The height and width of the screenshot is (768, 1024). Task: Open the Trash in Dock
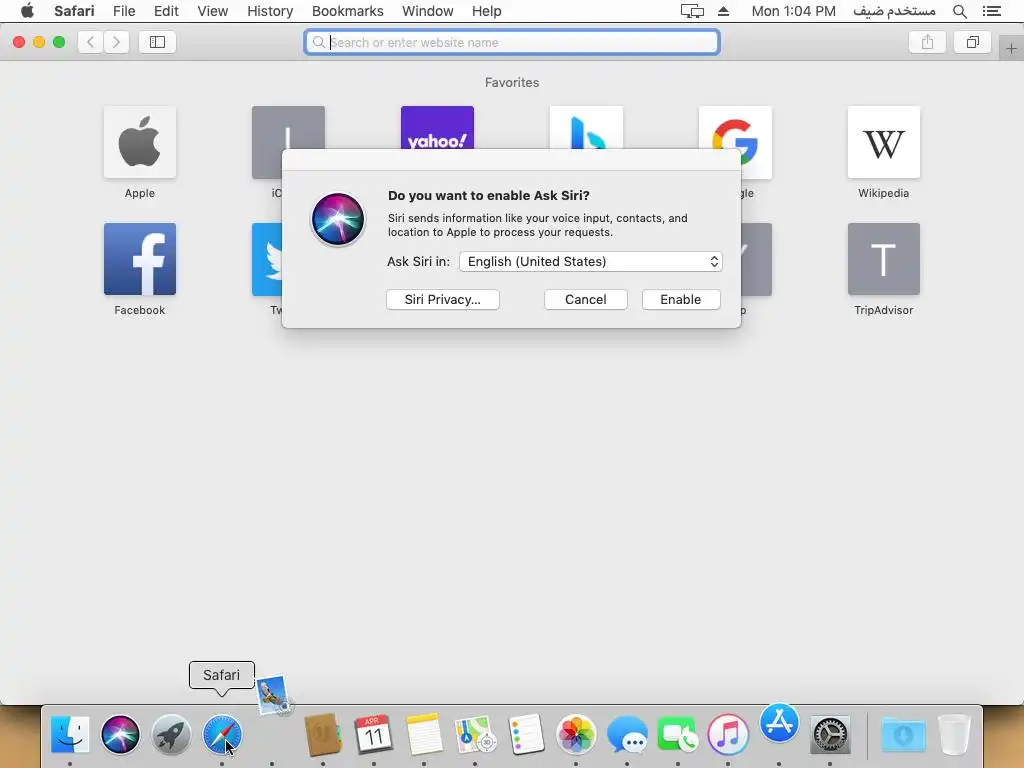(954, 734)
